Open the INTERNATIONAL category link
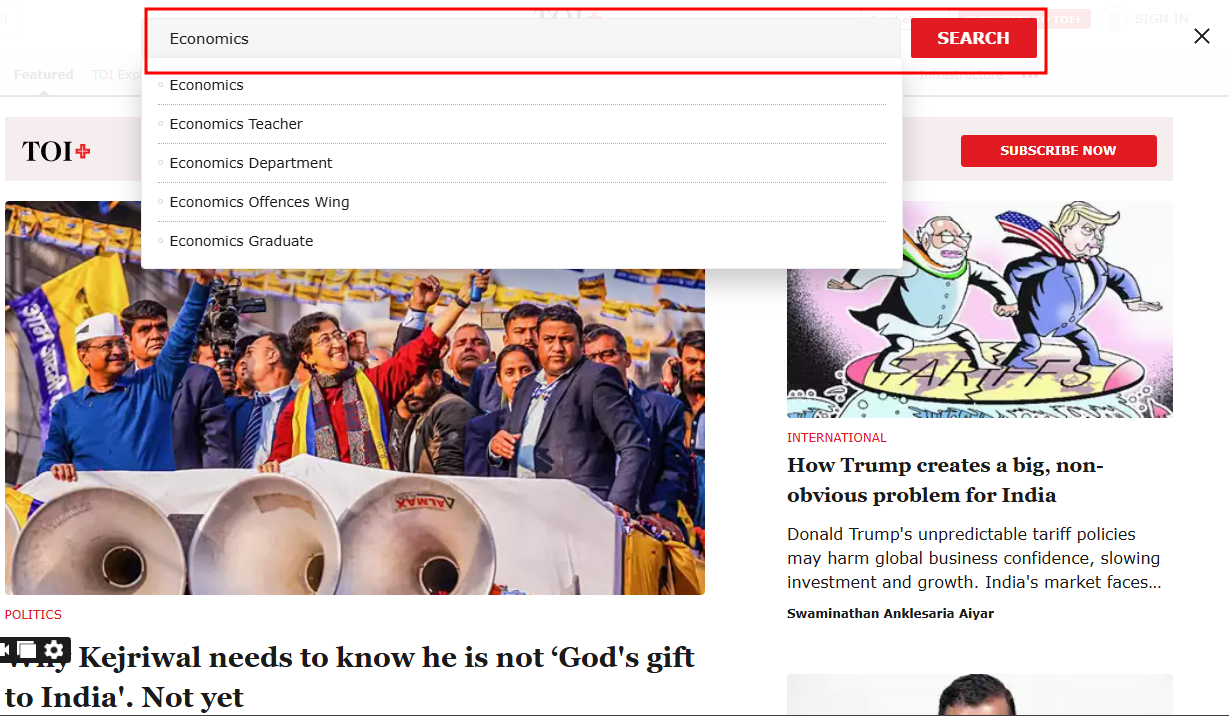The image size is (1229, 716). point(837,438)
